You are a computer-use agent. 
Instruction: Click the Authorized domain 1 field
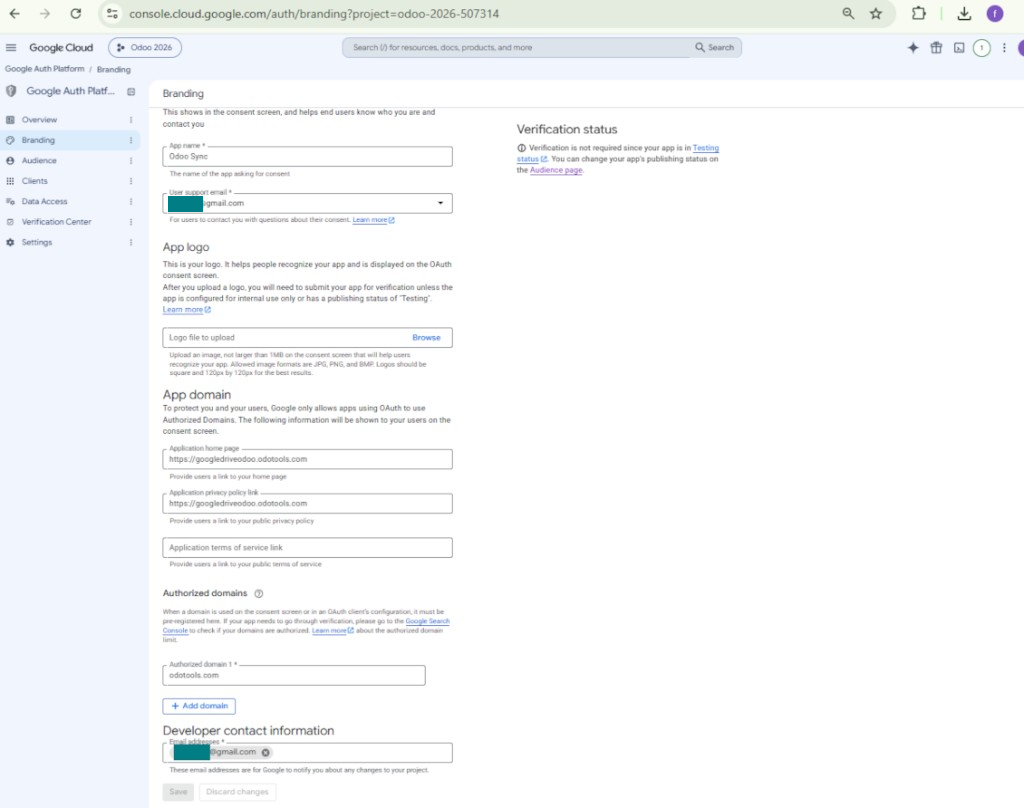(294, 675)
